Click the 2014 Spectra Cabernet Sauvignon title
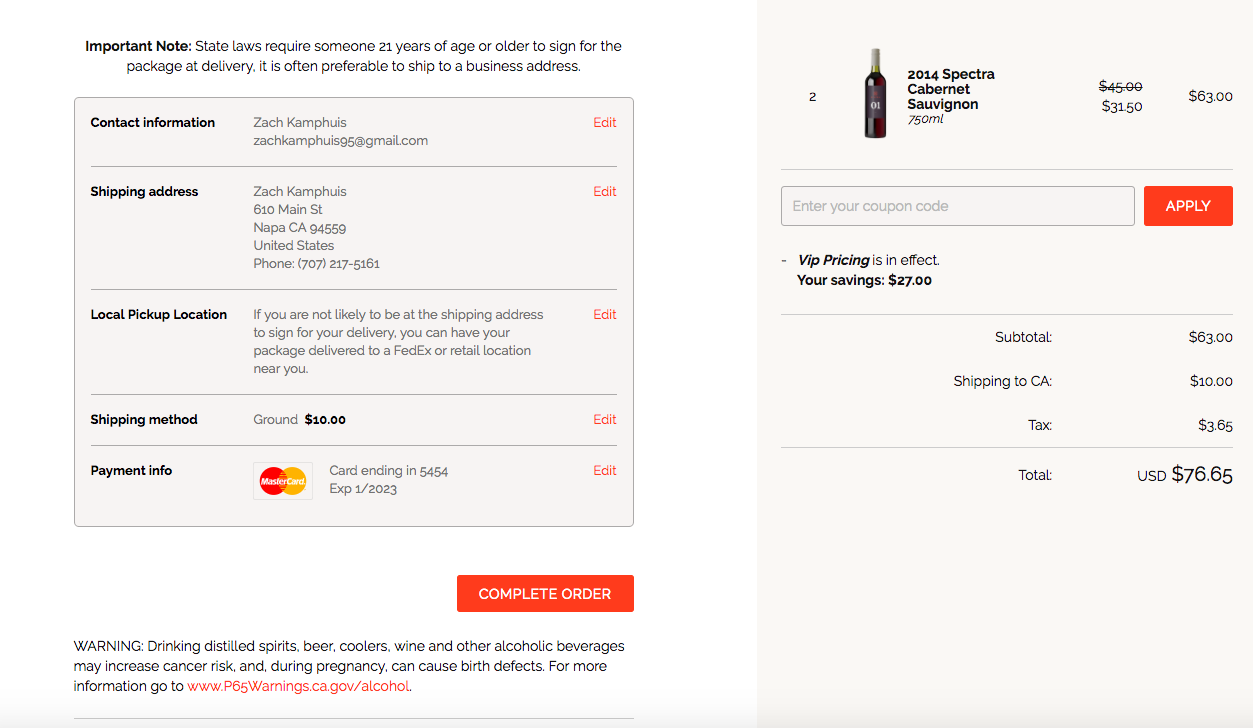1253x728 pixels. coord(950,89)
